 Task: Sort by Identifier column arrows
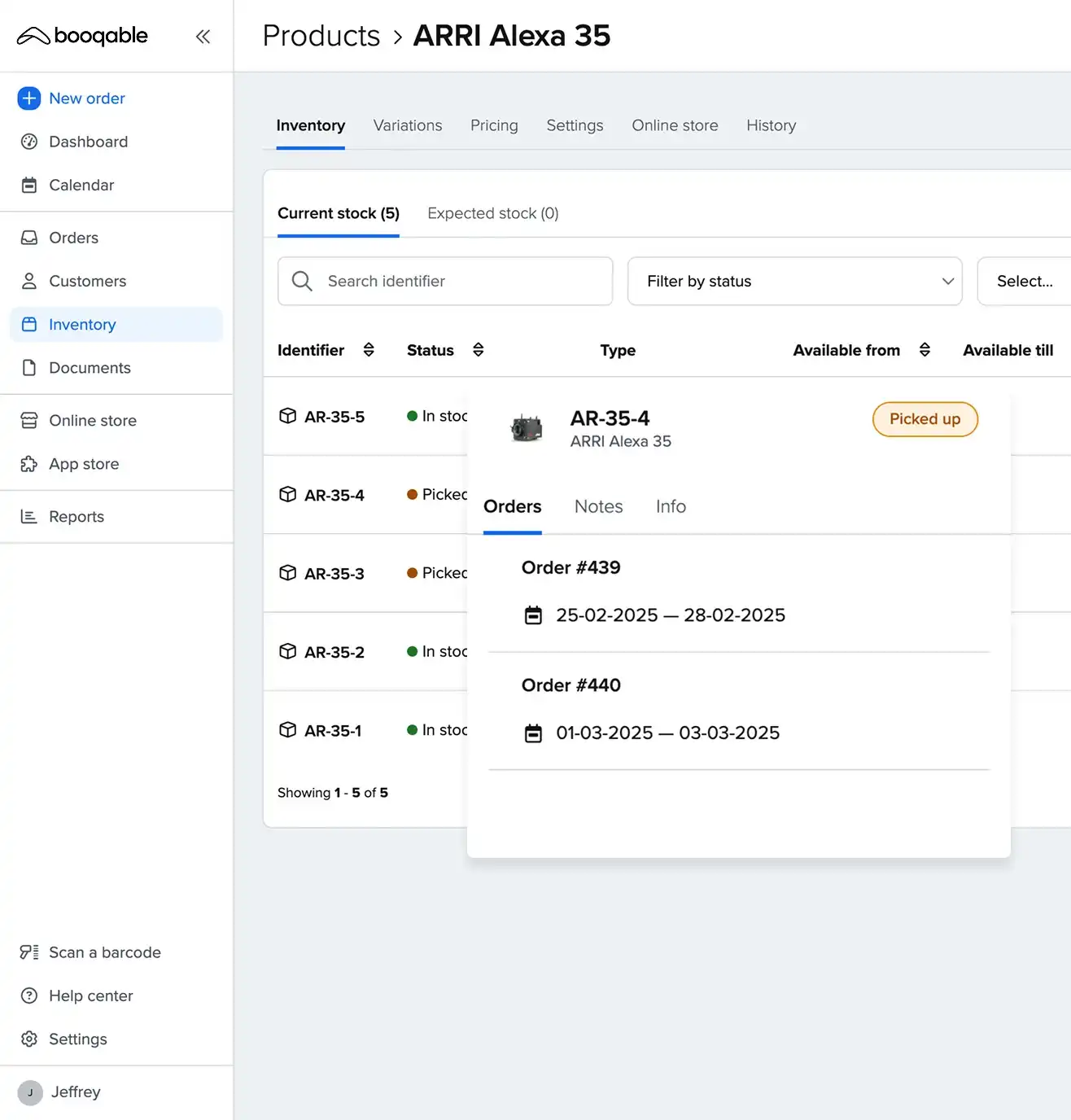coord(369,350)
